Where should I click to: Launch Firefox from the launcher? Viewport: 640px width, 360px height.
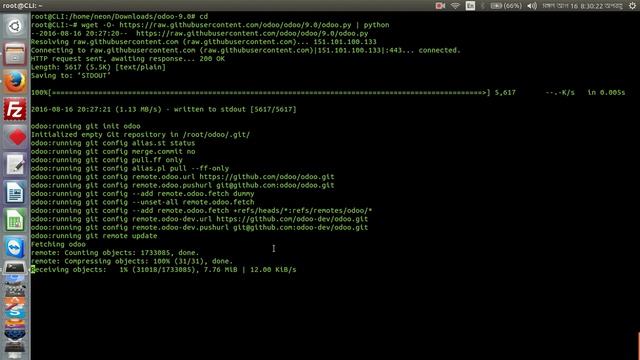15,82
